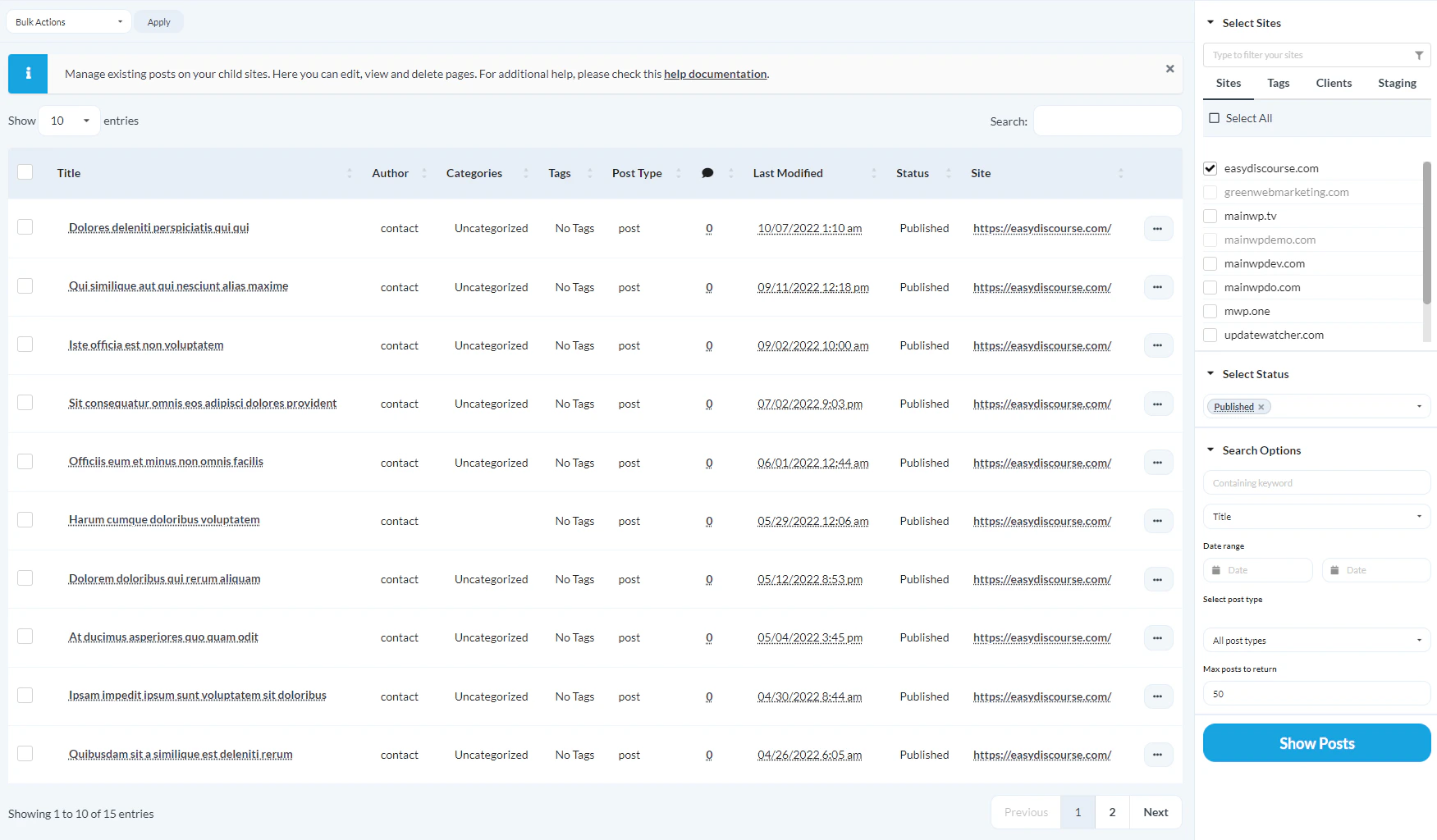Screen dimensions: 1437x840
Task: Open actions menu for Quibusdam sit a similique post
Action: click(1157, 755)
